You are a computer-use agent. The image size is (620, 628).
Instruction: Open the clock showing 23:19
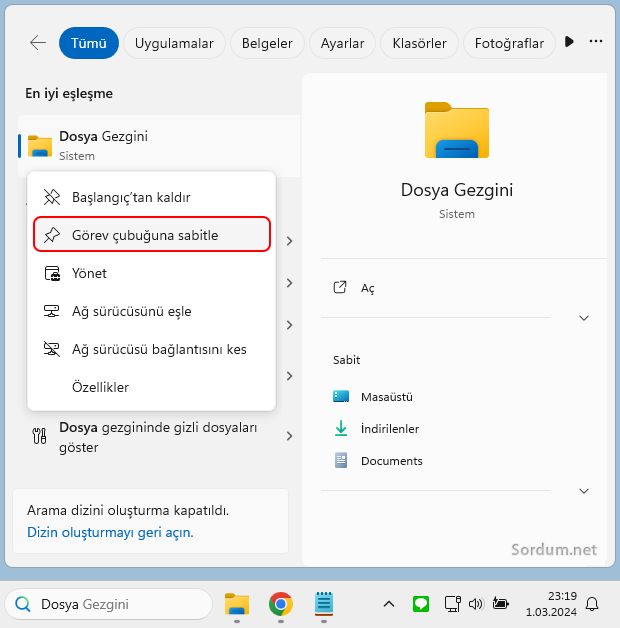click(x=551, y=604)
